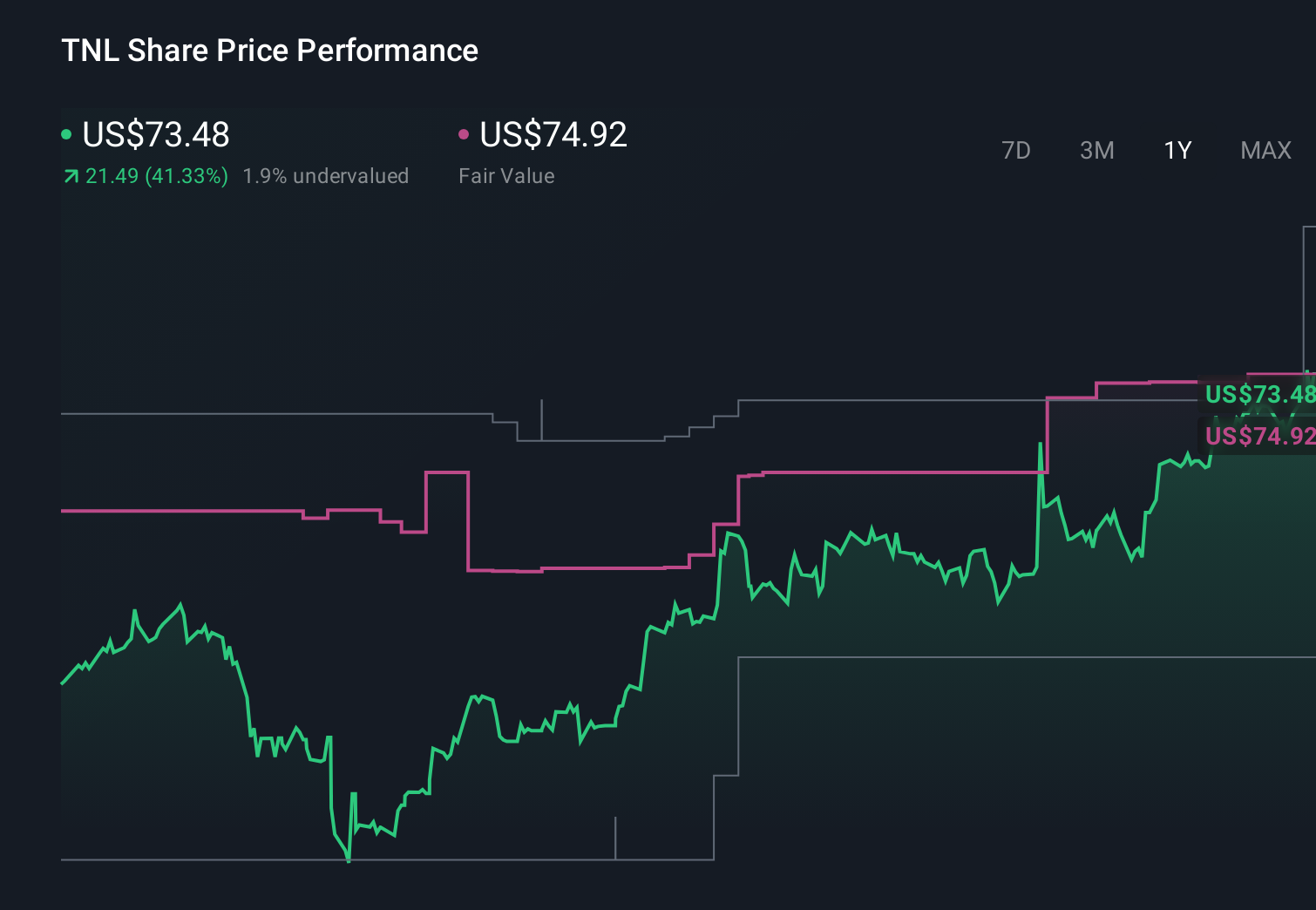Click the US$73.48 share price heading
This screenshot has height=910, width=1316.
156,134
